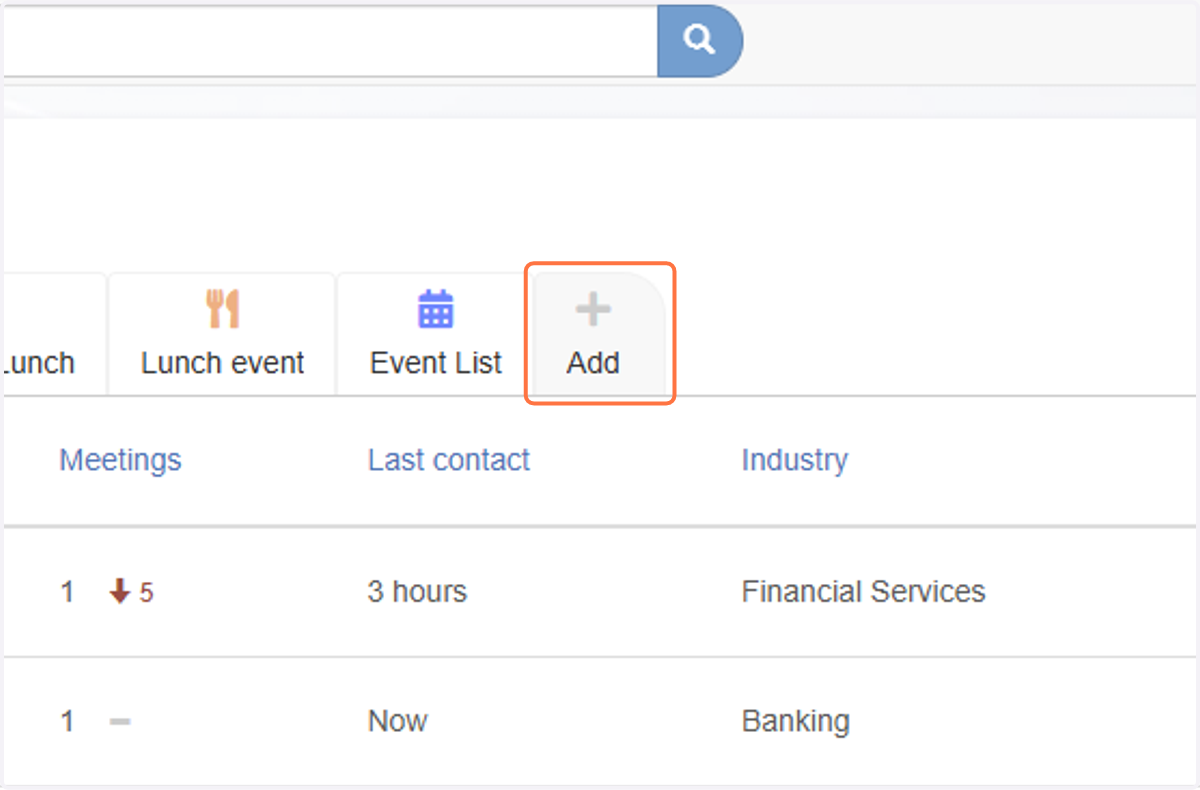Open the Lunch event tab
Viewport: 1200px width, 790px height.
[222, 334]
